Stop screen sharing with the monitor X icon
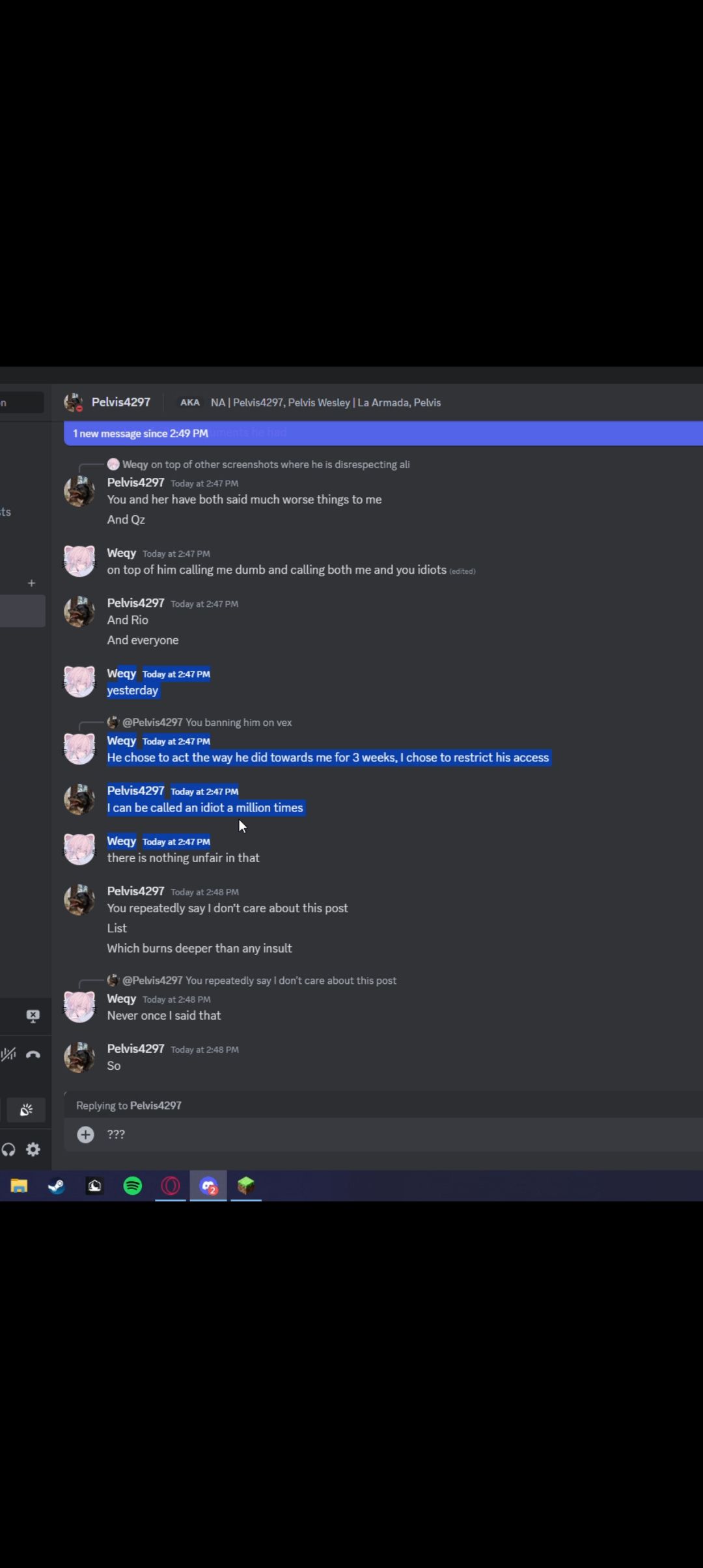The width and height of the screenshot is (703, 1568). pos(33,1016)
